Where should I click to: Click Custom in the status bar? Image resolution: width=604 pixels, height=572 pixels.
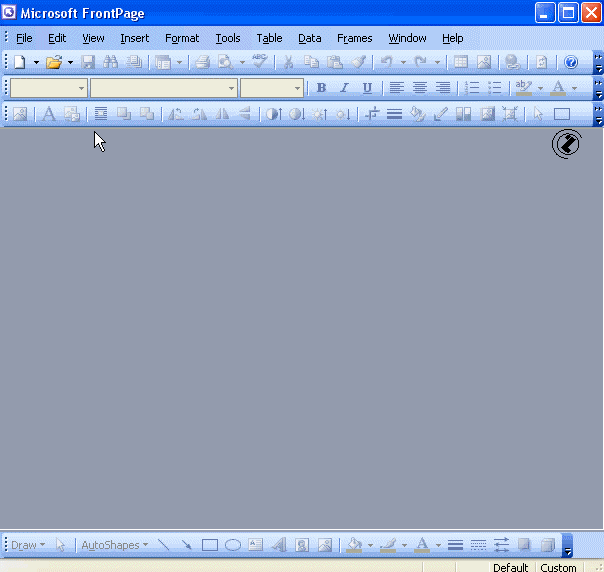558,567
